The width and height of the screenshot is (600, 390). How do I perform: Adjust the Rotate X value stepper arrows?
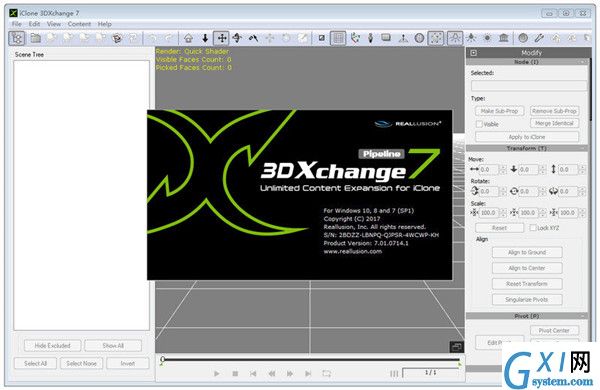tap(503, 191)
